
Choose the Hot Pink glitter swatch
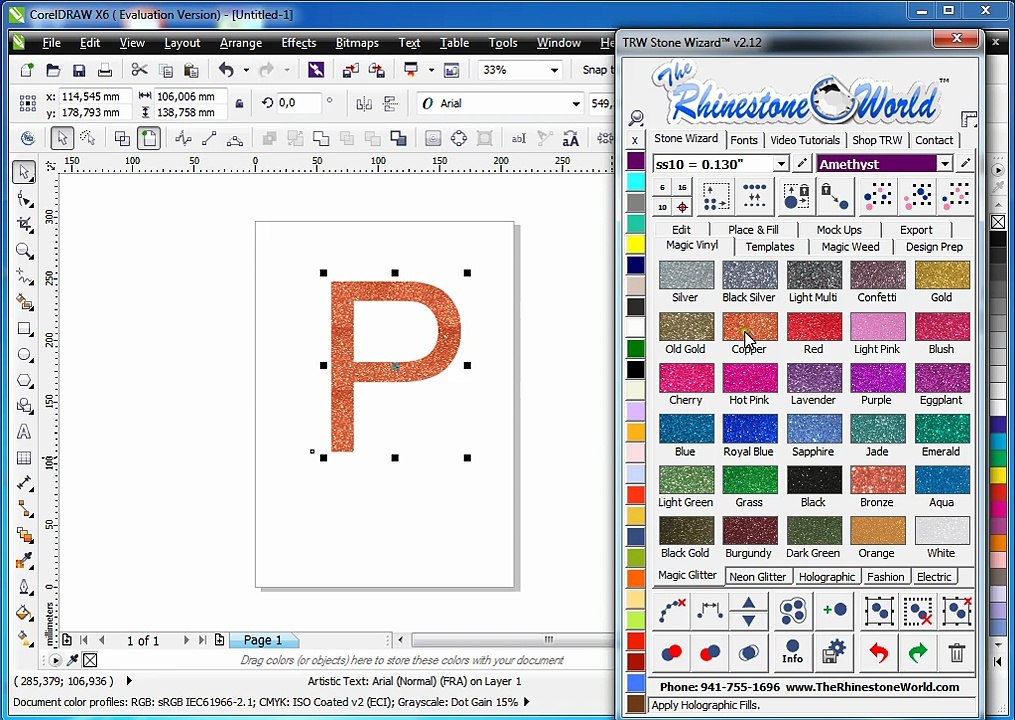(750, 377)
